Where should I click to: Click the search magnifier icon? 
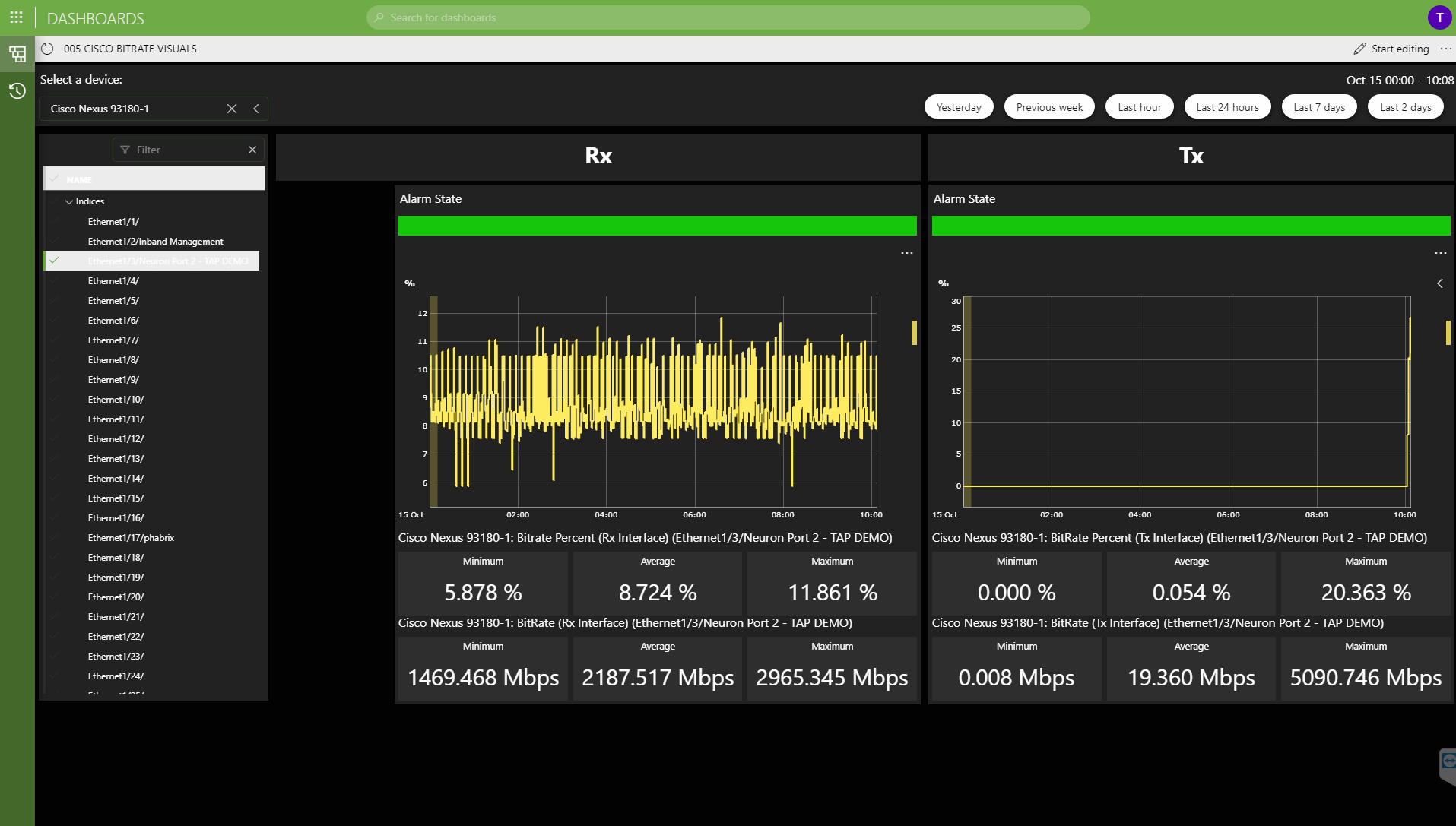379,17
